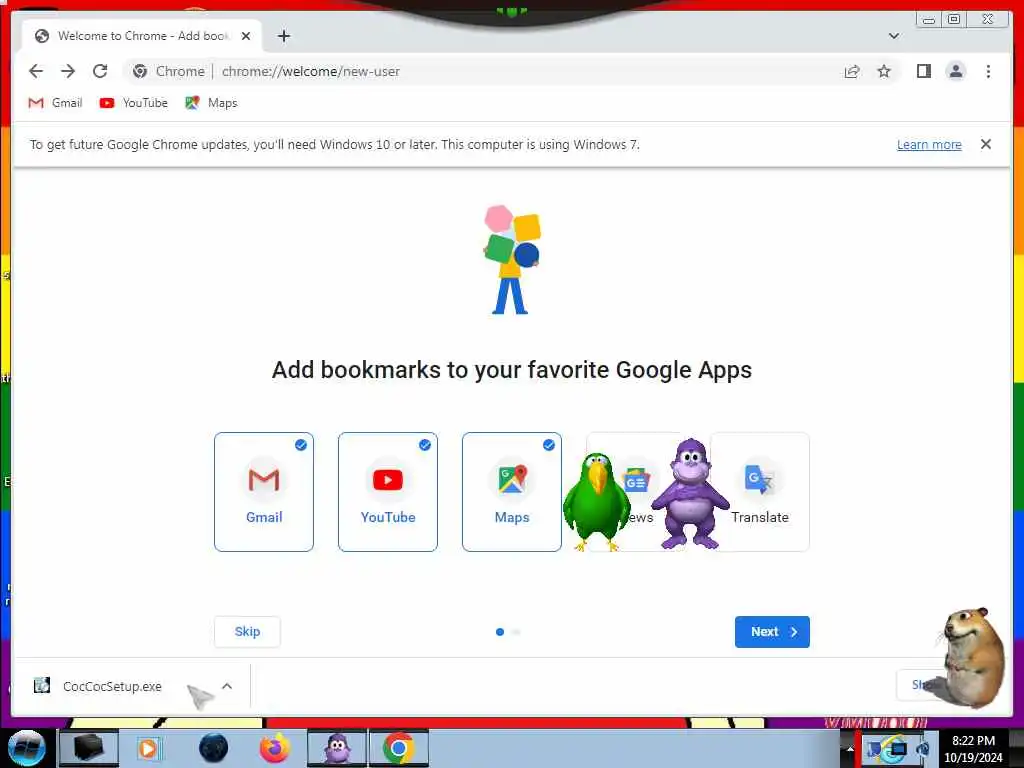Screen dimensions: 1024x768
Task: Click the second page indicator dot
Action: tap(517, 632)
